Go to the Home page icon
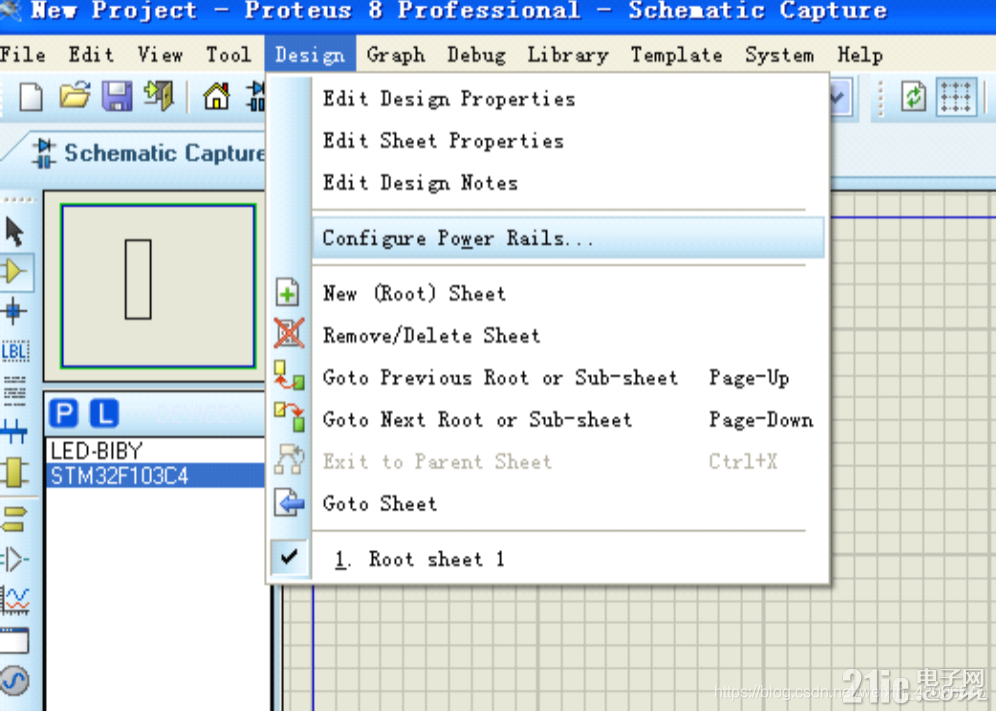The width and height of the screenshot is (996, 711). point(216,97)
